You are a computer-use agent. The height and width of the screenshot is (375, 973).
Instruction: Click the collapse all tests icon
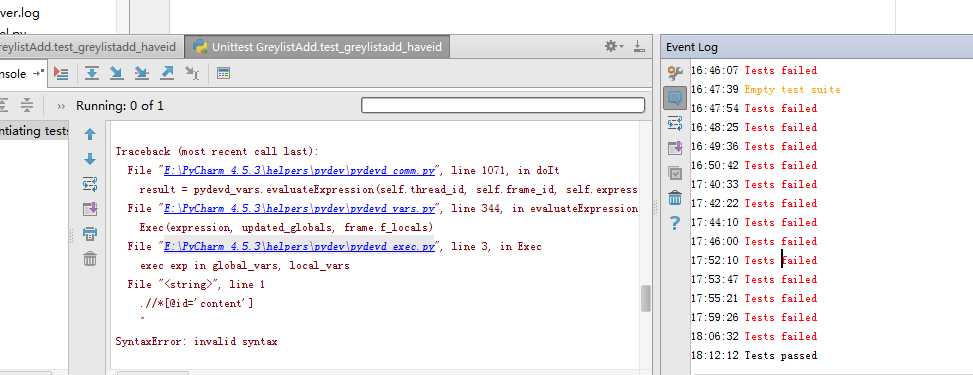coord(27,105)
